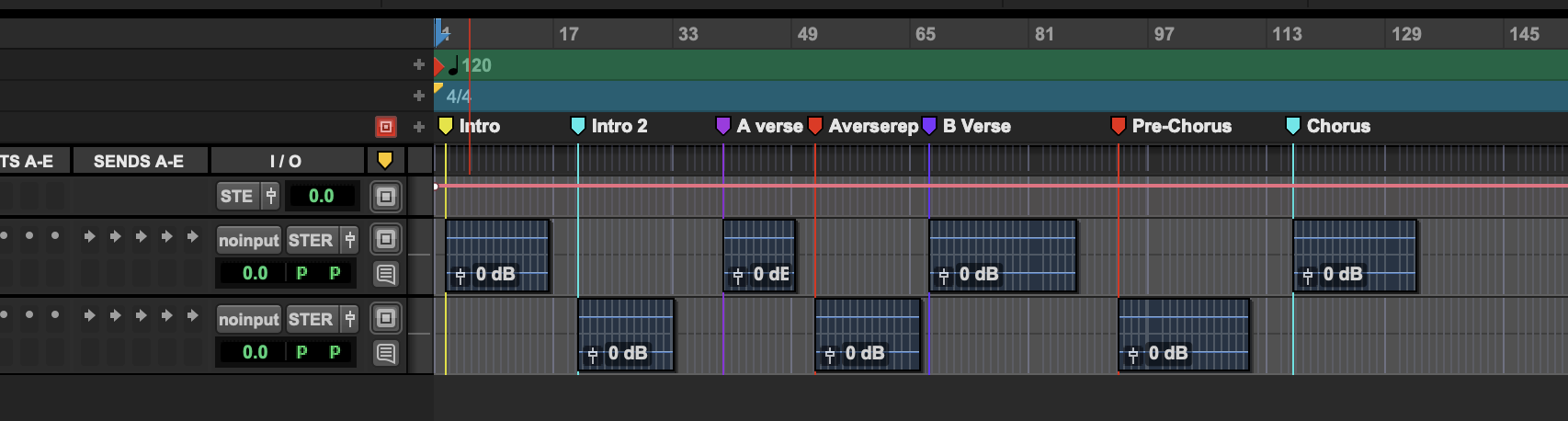Click the plus icon on the meter ruler

[x=418, y=96]
